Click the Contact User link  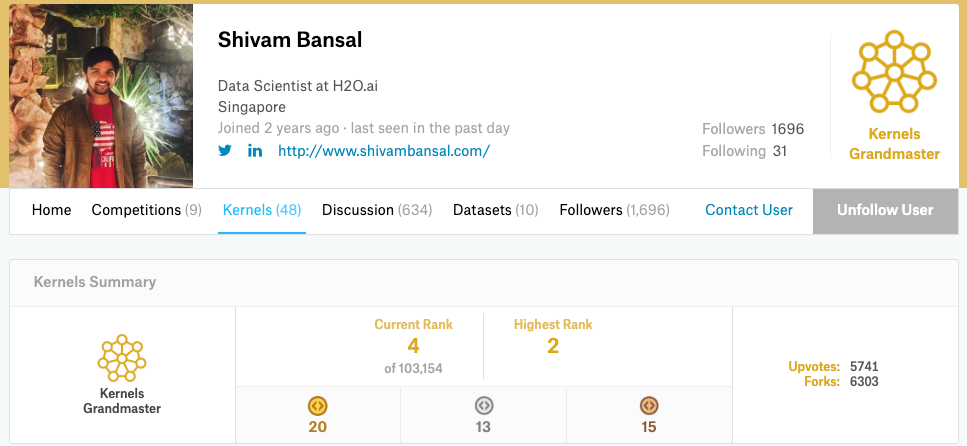point(749,210)
